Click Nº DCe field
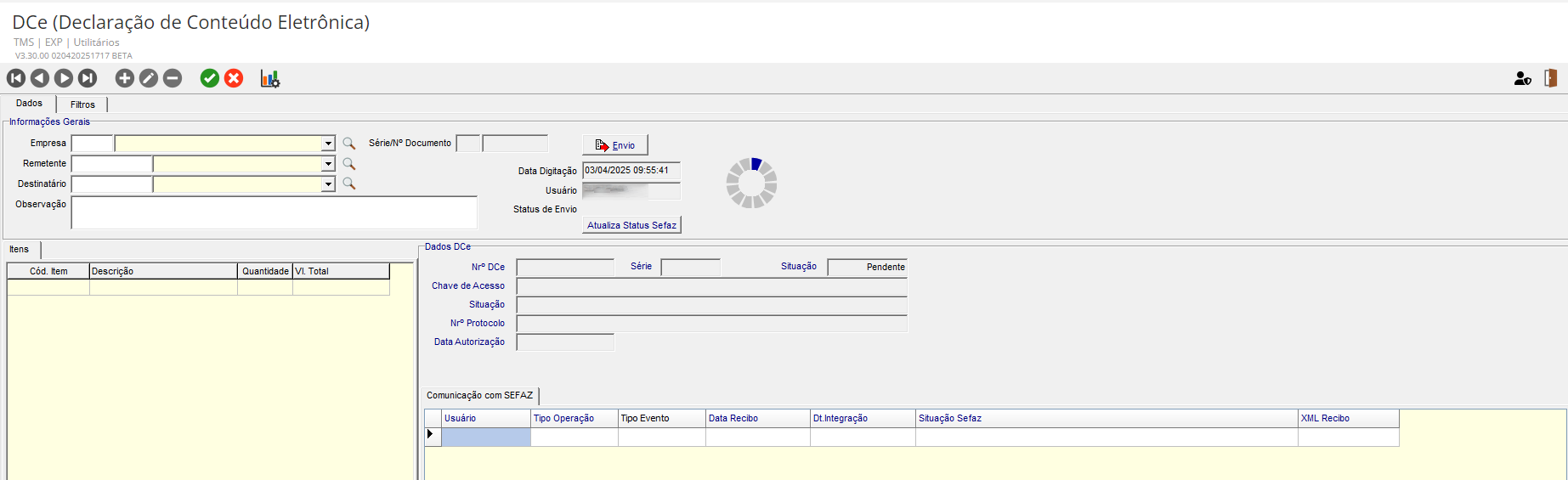This screenshot has height=480, width=1568. tap(565, 268)
